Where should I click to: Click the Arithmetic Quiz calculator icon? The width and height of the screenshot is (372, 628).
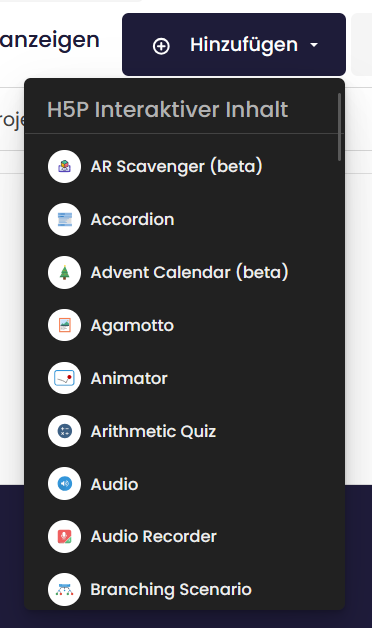pos(64,431)
